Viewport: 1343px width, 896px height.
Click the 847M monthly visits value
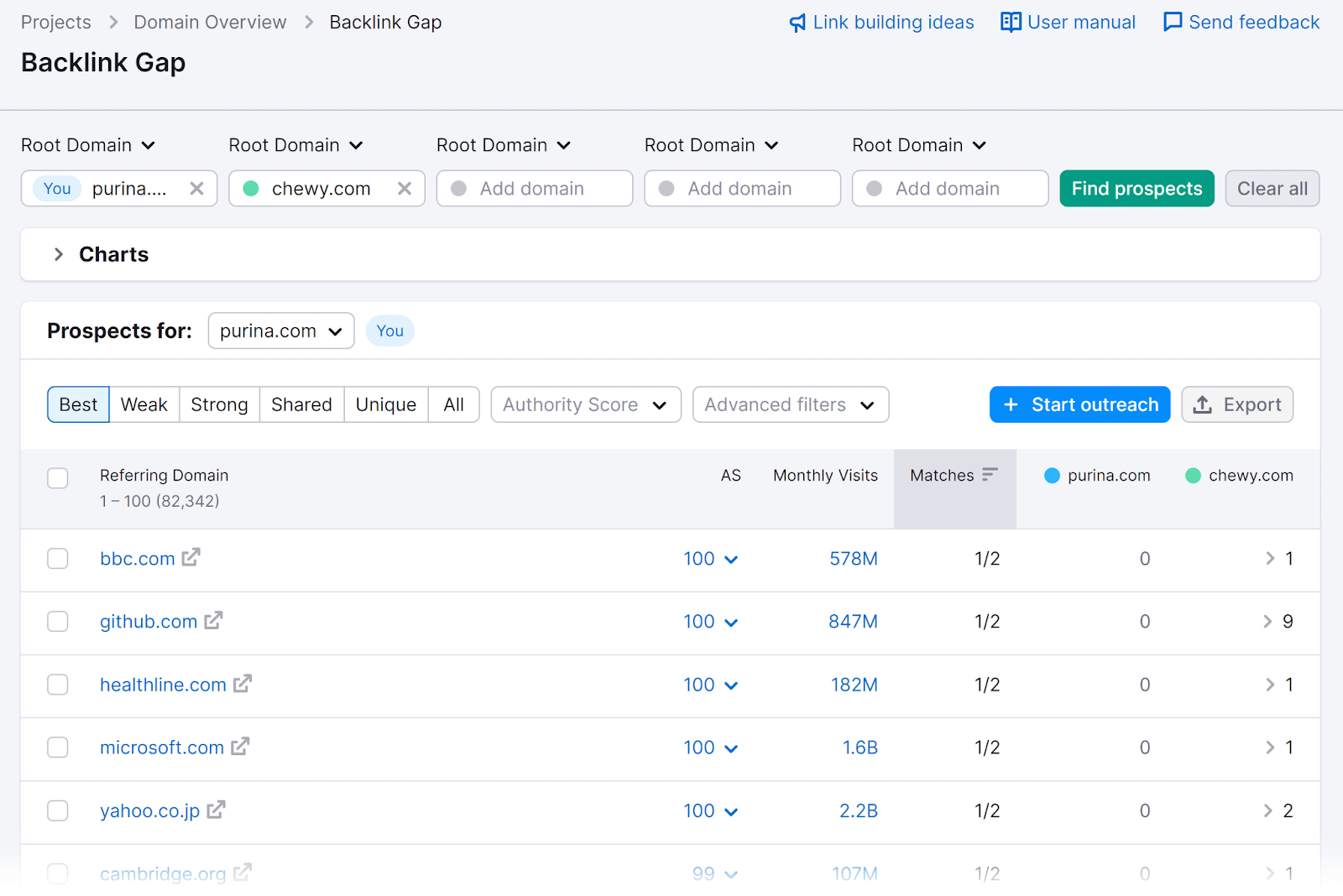tap(853, 622)
